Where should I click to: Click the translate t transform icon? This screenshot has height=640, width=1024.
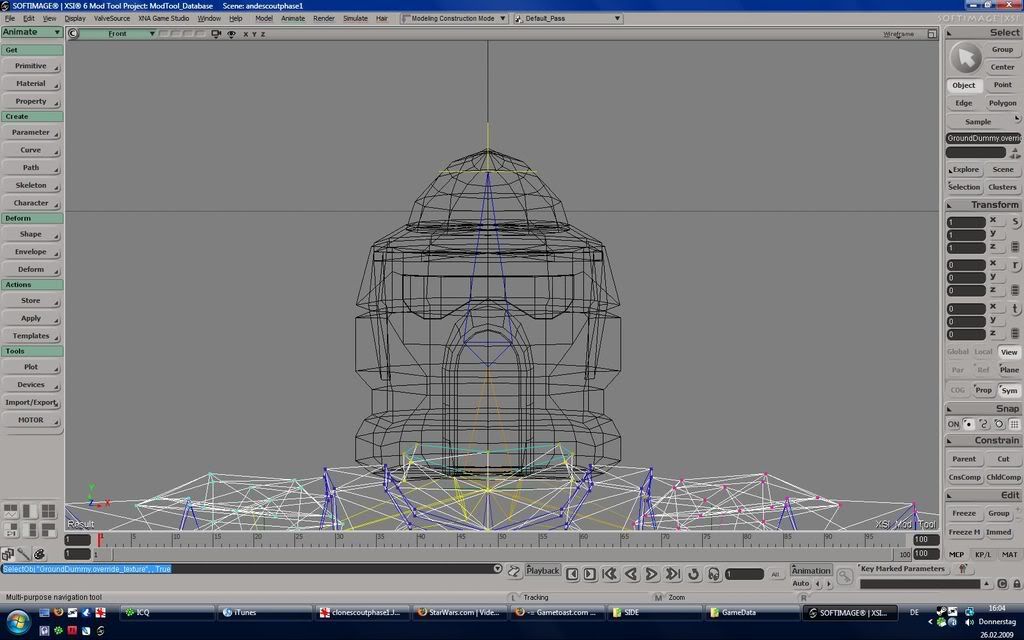(1015, 308)
